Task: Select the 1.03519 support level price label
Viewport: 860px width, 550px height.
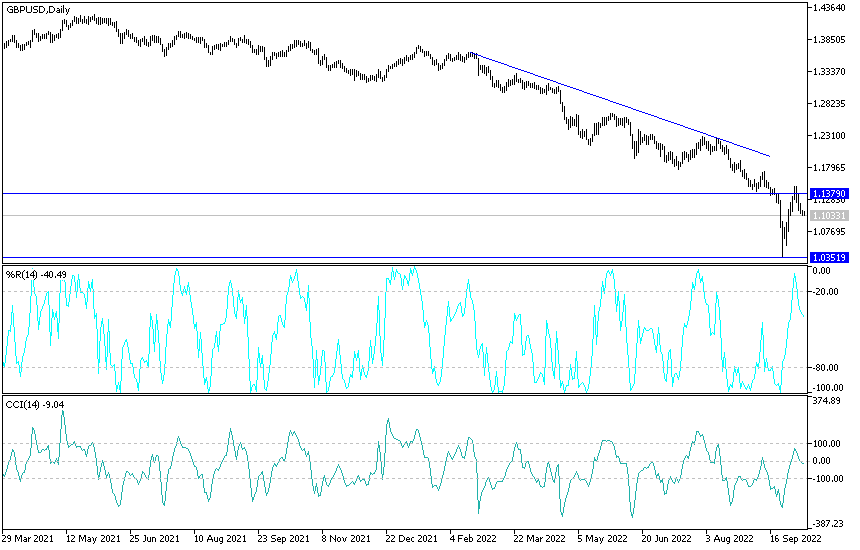Action: pyautogui.click(x=829, y=258)
